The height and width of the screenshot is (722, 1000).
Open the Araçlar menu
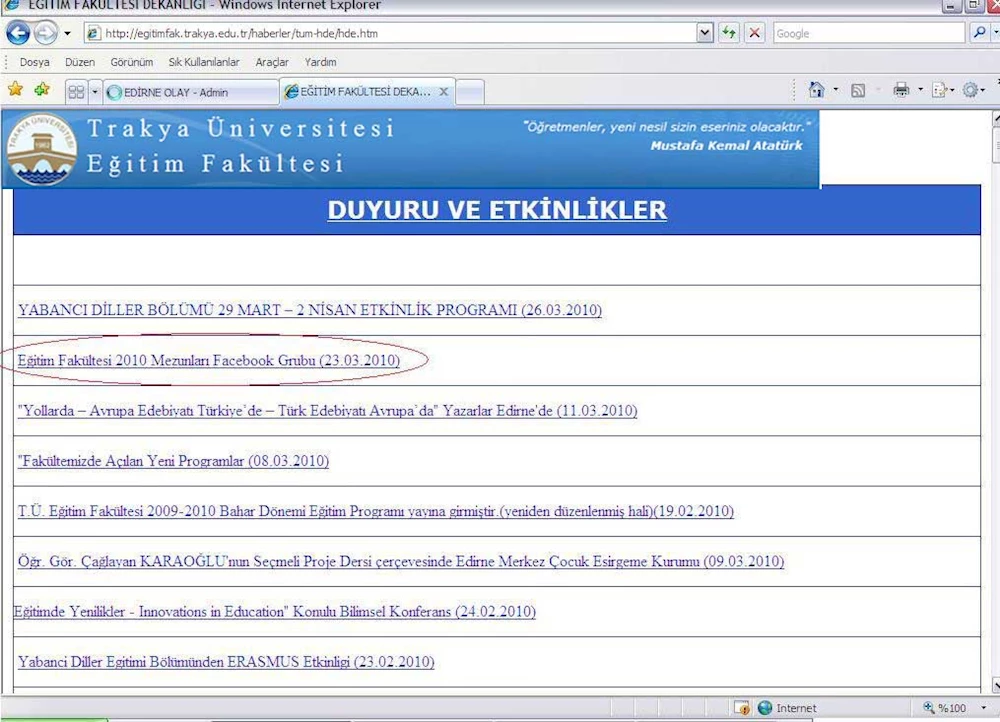(x=272, y=62)
